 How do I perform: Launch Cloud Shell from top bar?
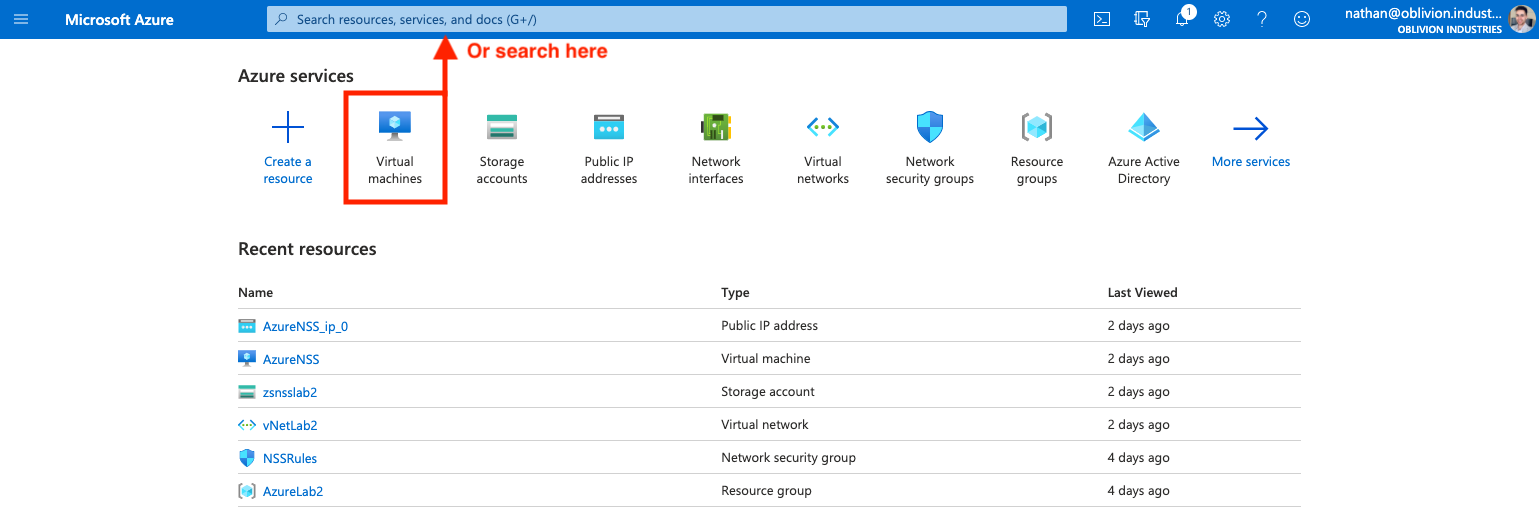coord(1102,19)
